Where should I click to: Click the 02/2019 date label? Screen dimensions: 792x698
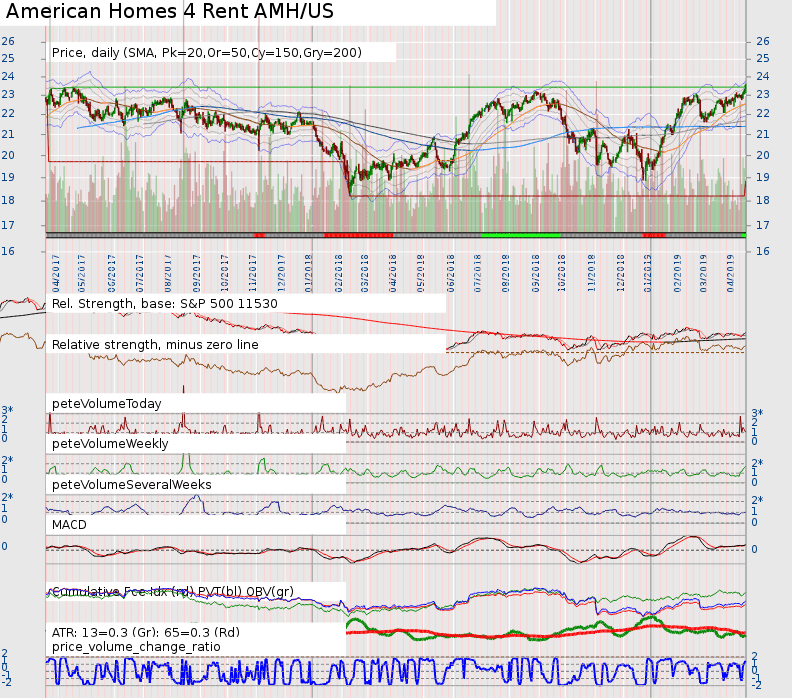click(x=677, y=273)
